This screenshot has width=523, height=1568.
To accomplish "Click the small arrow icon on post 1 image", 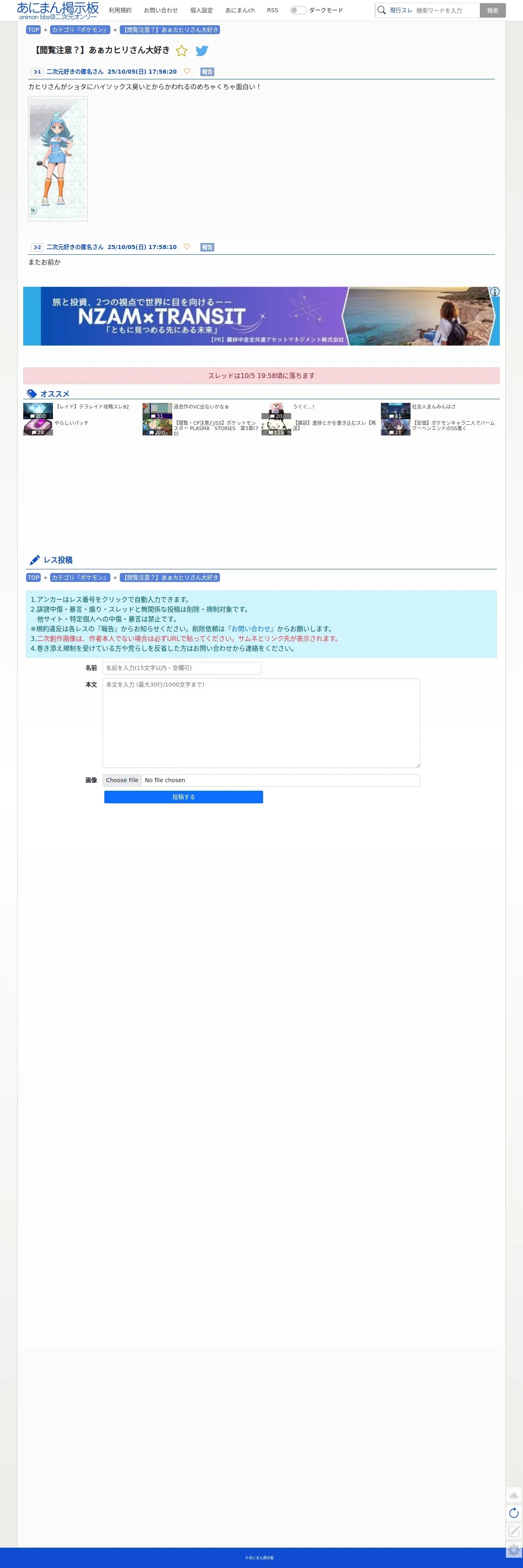I will [33, 211].
